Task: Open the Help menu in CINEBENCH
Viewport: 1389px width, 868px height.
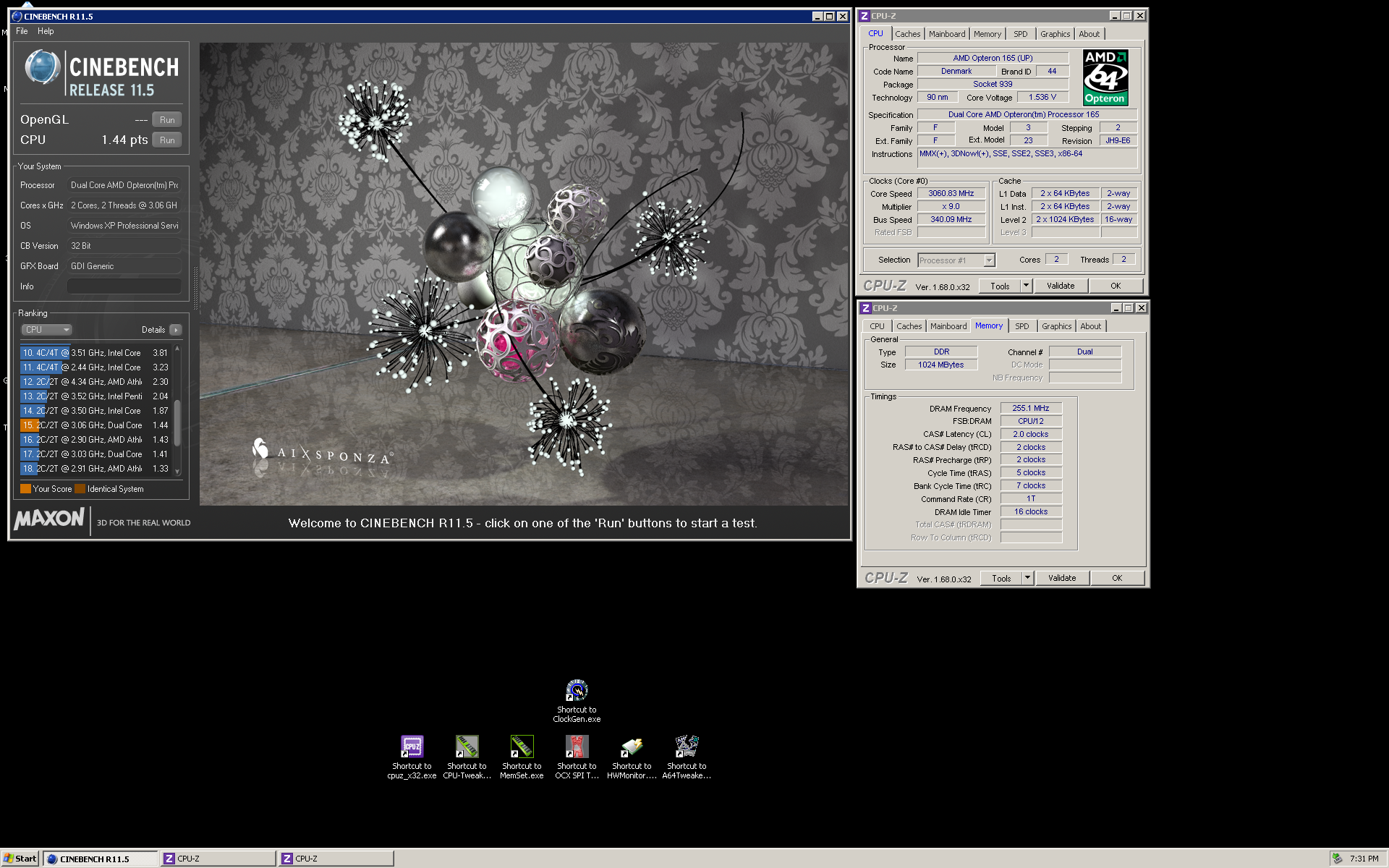Action: (46, 31)
